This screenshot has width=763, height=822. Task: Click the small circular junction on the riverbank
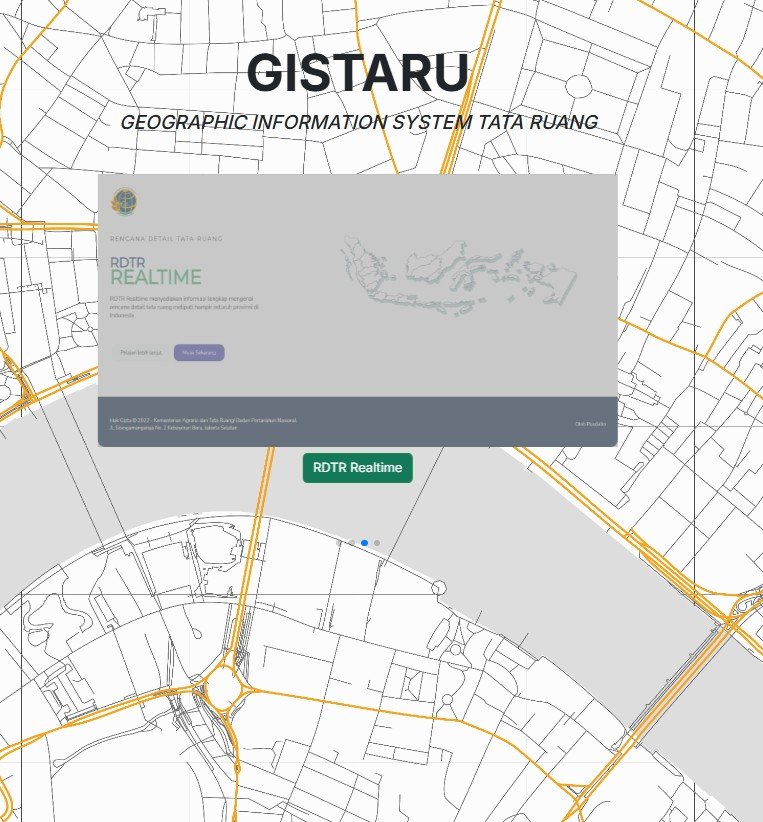coord(438,588)
